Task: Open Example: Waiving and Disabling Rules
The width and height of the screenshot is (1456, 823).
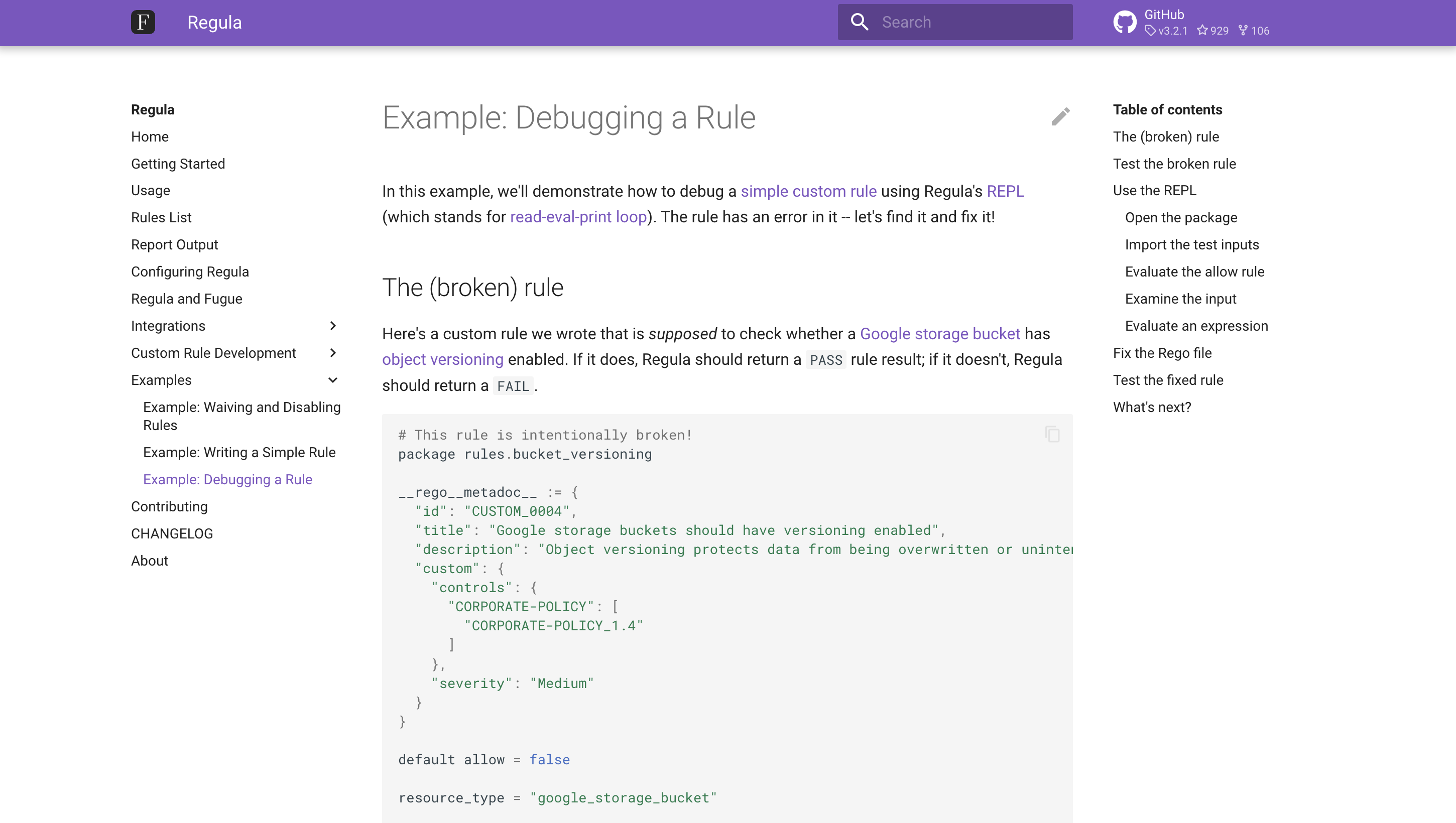Action: [241, 416]
